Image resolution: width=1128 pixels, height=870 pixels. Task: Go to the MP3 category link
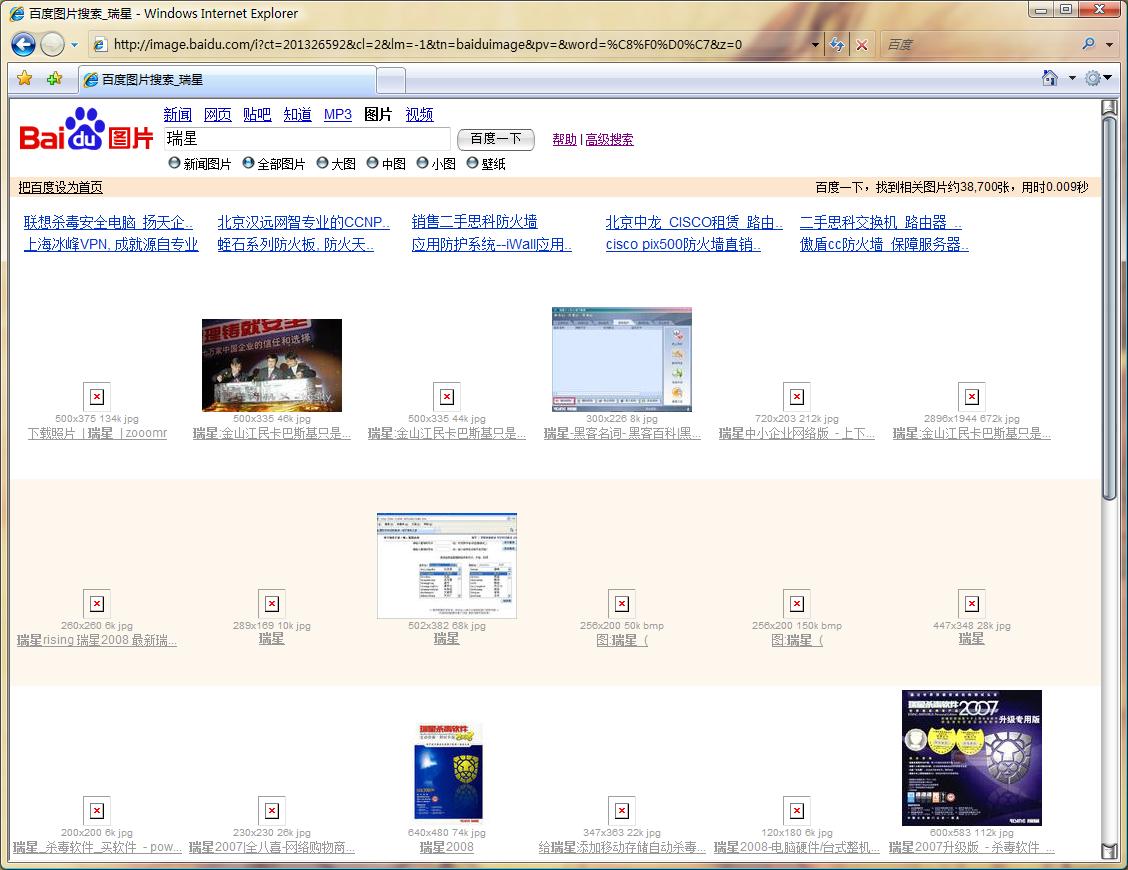point(338,114)
